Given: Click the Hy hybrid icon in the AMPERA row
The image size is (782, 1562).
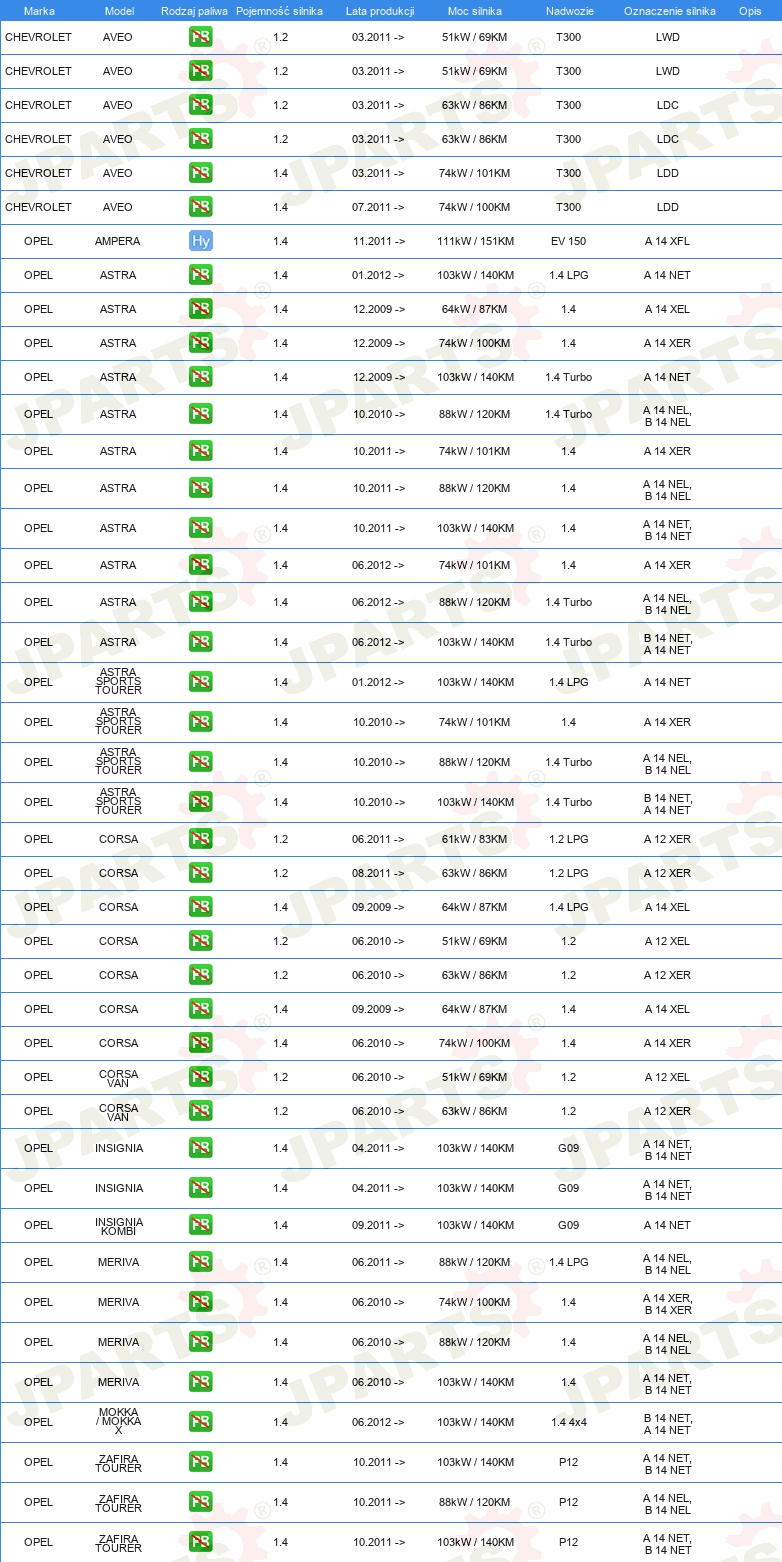Looking at the screenshot, I should (201, 241).
